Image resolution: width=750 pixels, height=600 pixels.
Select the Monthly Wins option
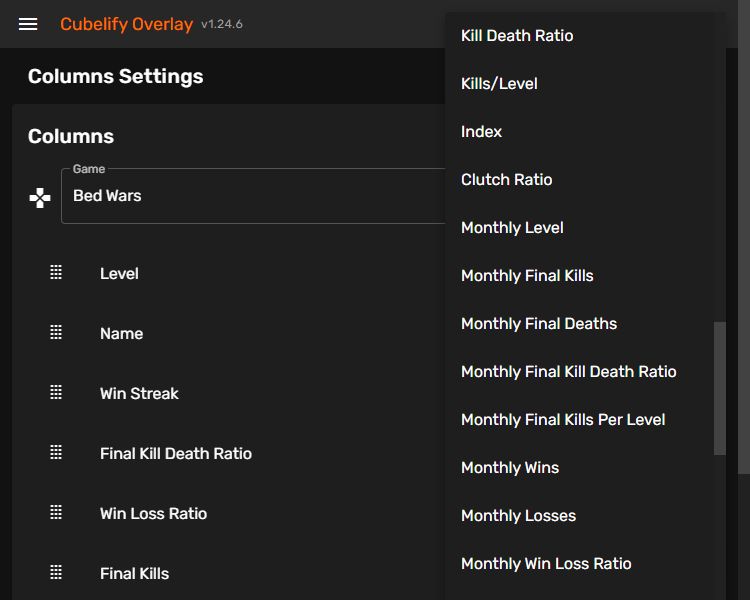click(510, 468)
